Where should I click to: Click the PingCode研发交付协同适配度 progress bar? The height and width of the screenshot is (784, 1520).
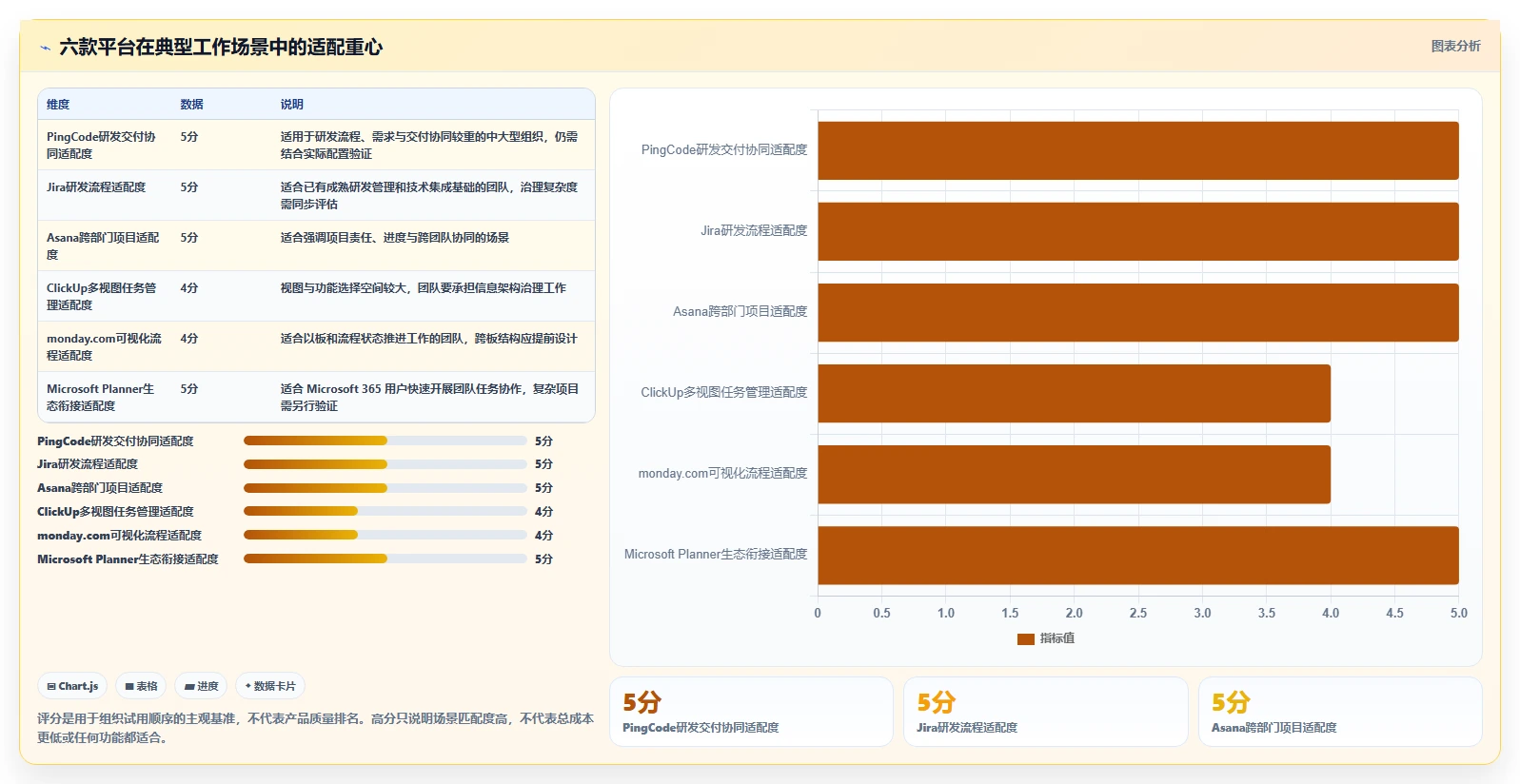385,441
